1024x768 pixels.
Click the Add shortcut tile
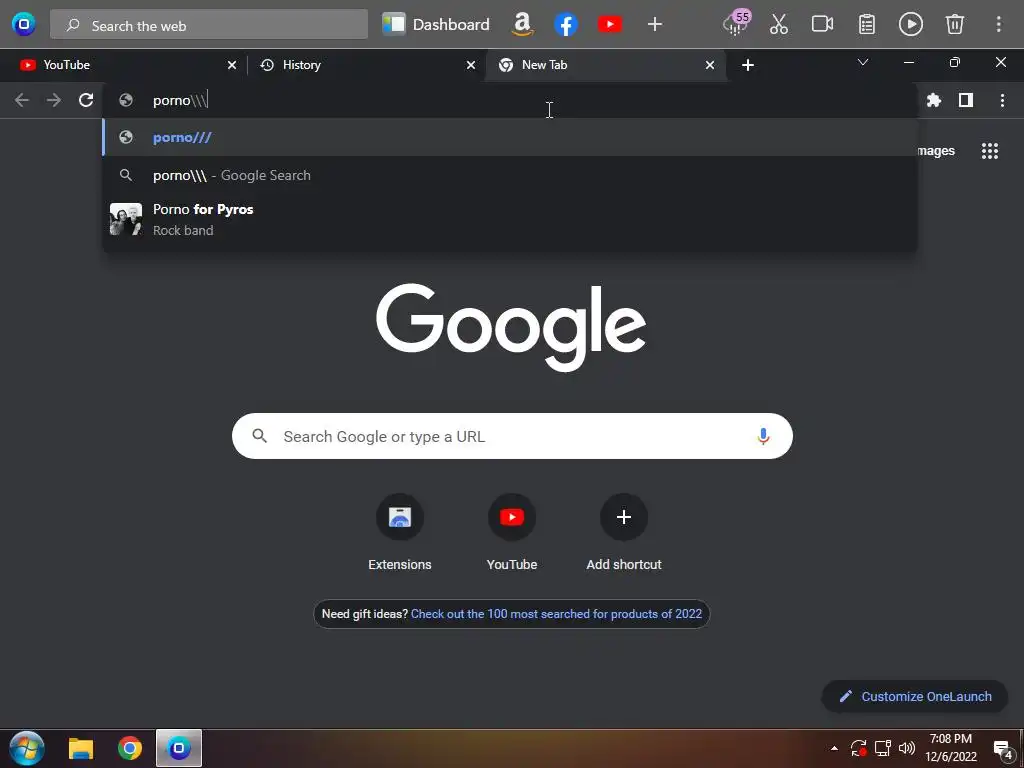(624, 532)
